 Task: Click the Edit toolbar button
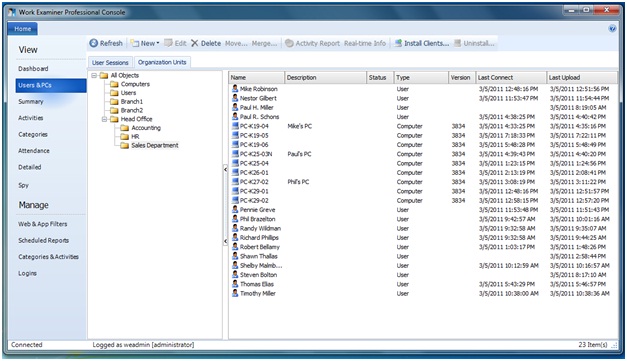tap(175, 43)
